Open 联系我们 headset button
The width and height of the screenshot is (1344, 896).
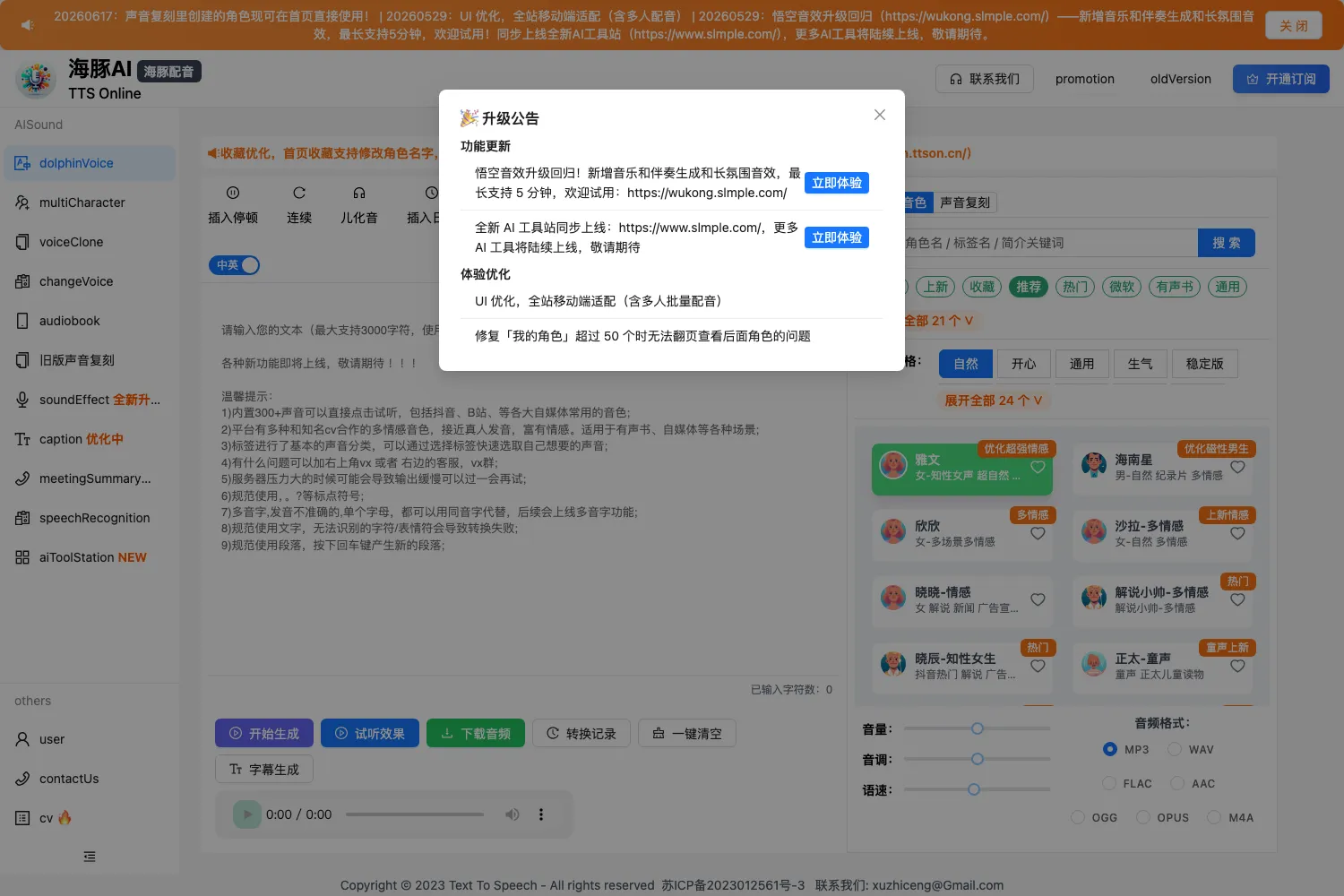point(985,79)
